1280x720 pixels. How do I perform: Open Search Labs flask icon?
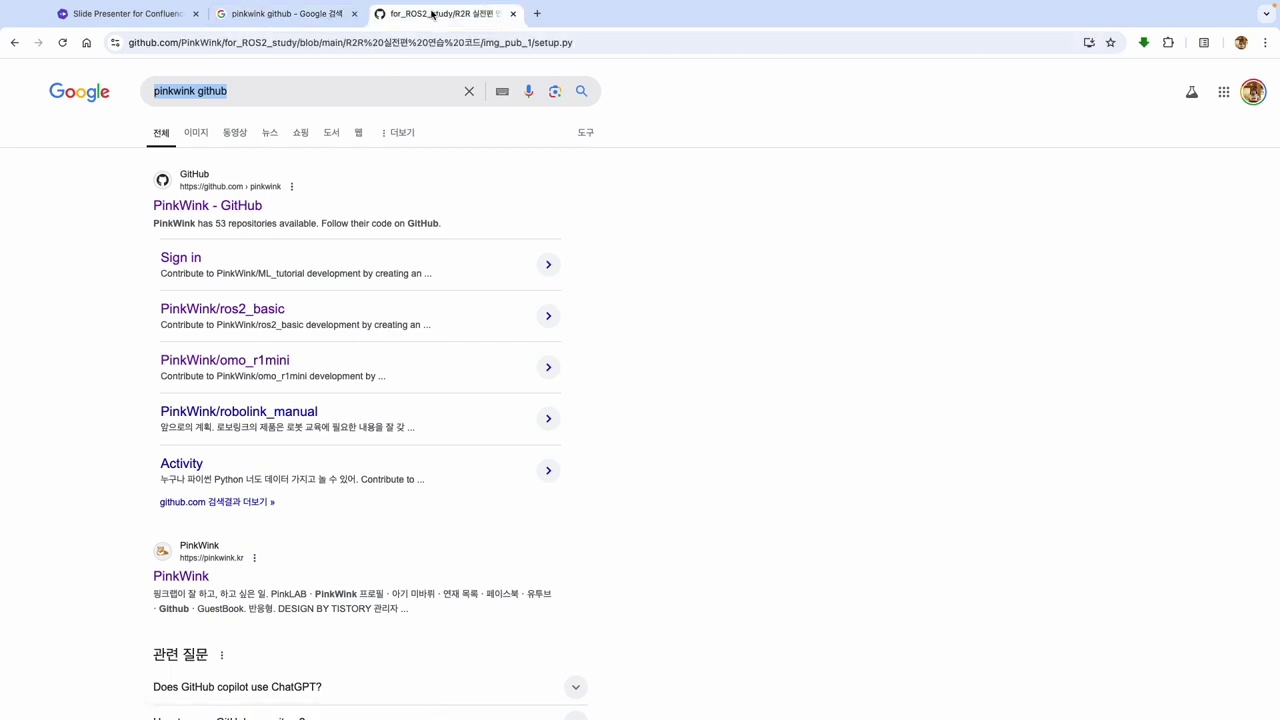pyautogui.click(x=1192, y=92)
